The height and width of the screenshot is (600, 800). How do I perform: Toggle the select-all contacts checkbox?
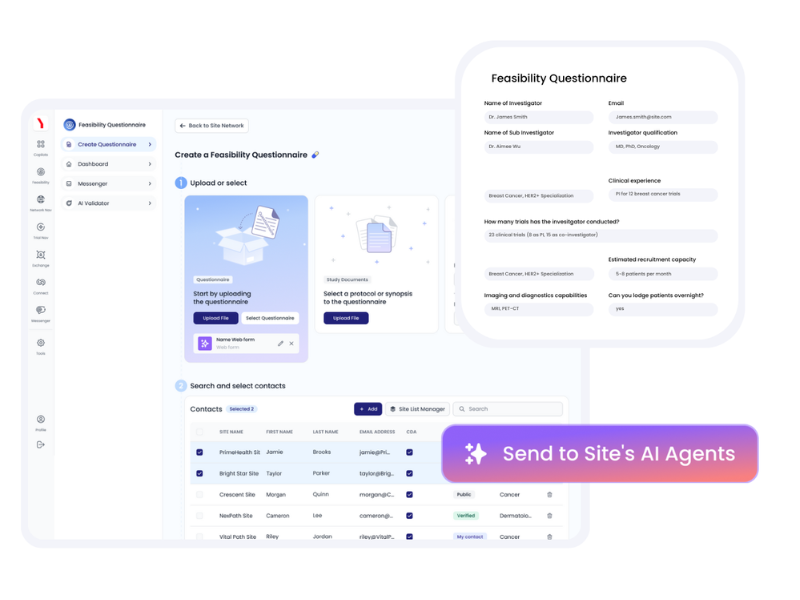click(x=199, y=432)
